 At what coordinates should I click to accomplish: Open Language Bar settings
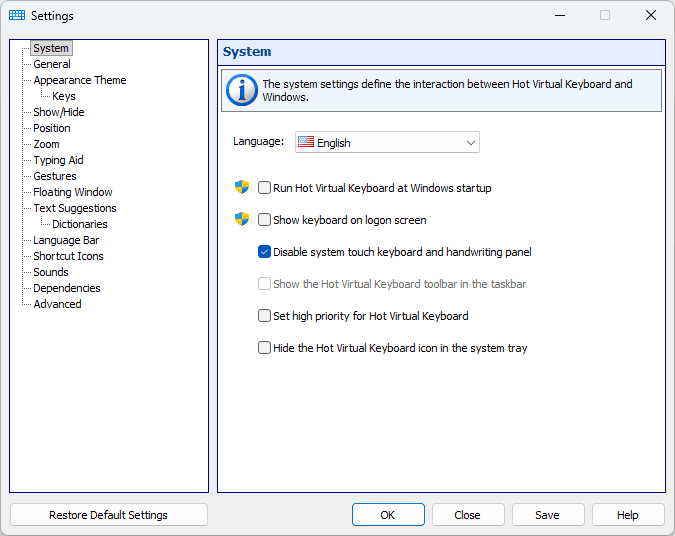pos(66,240)
